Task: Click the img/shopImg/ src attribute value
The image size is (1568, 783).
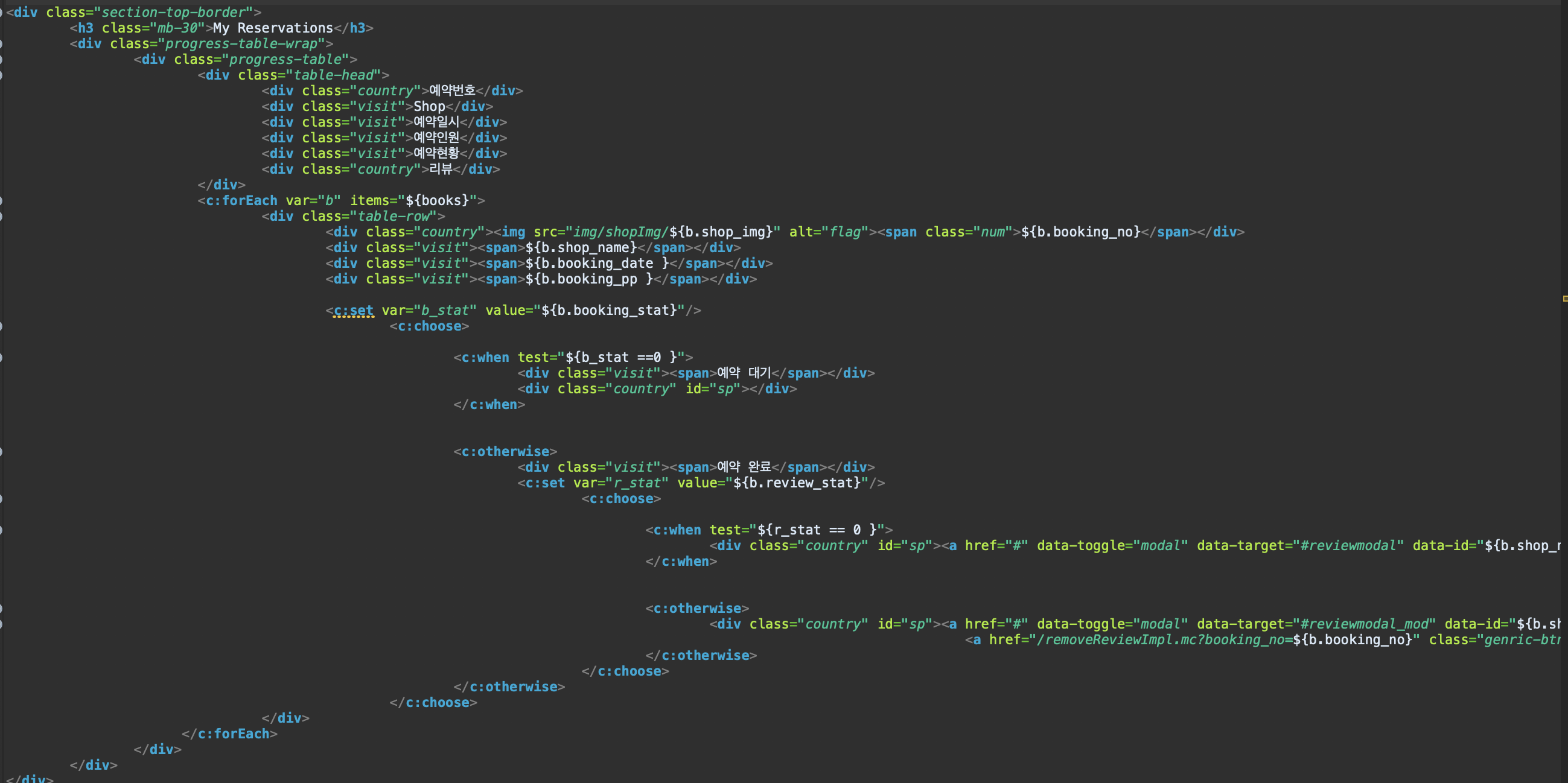Action: (621, 232)
